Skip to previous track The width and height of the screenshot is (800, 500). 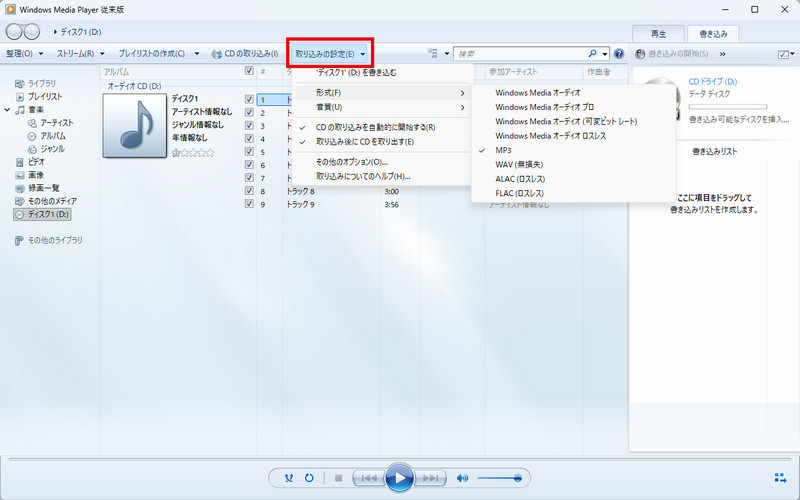[x=369, y=478]
